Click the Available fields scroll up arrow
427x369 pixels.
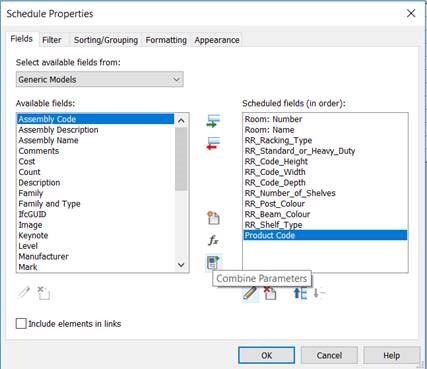(x=181, y=120)
